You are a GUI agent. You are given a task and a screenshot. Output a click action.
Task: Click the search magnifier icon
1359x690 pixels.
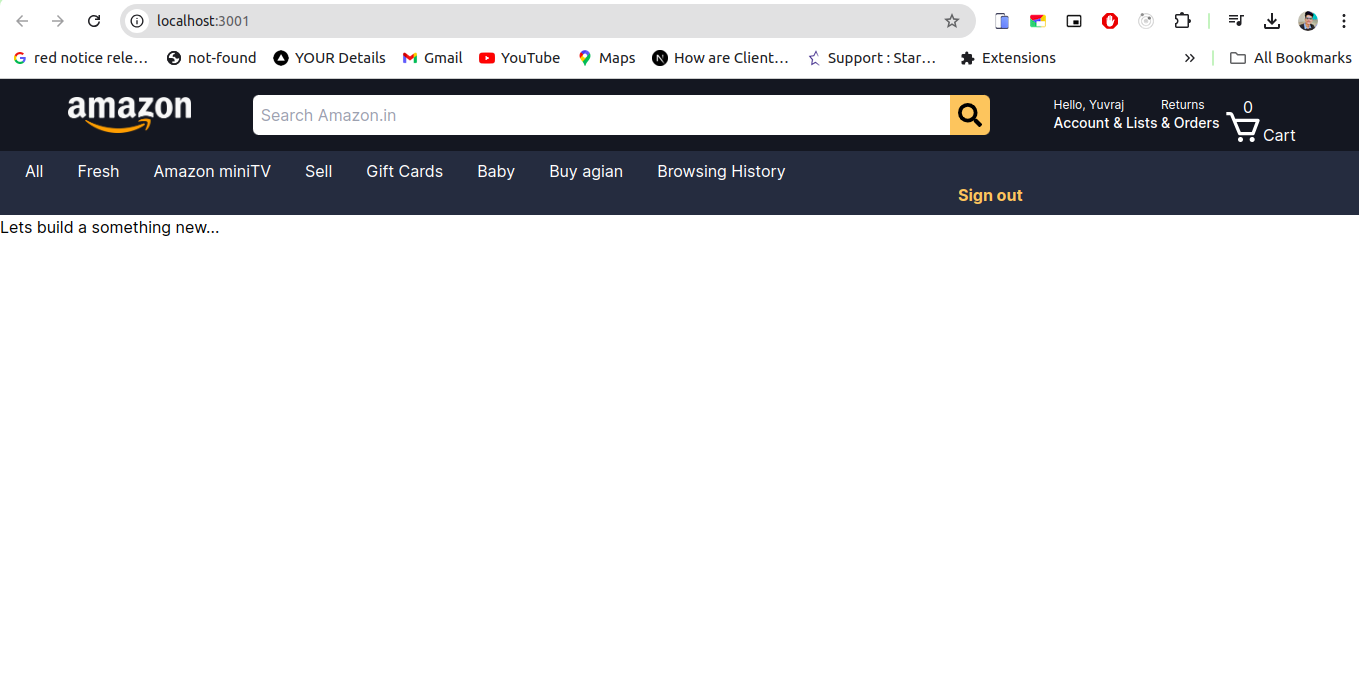(968, 114)
